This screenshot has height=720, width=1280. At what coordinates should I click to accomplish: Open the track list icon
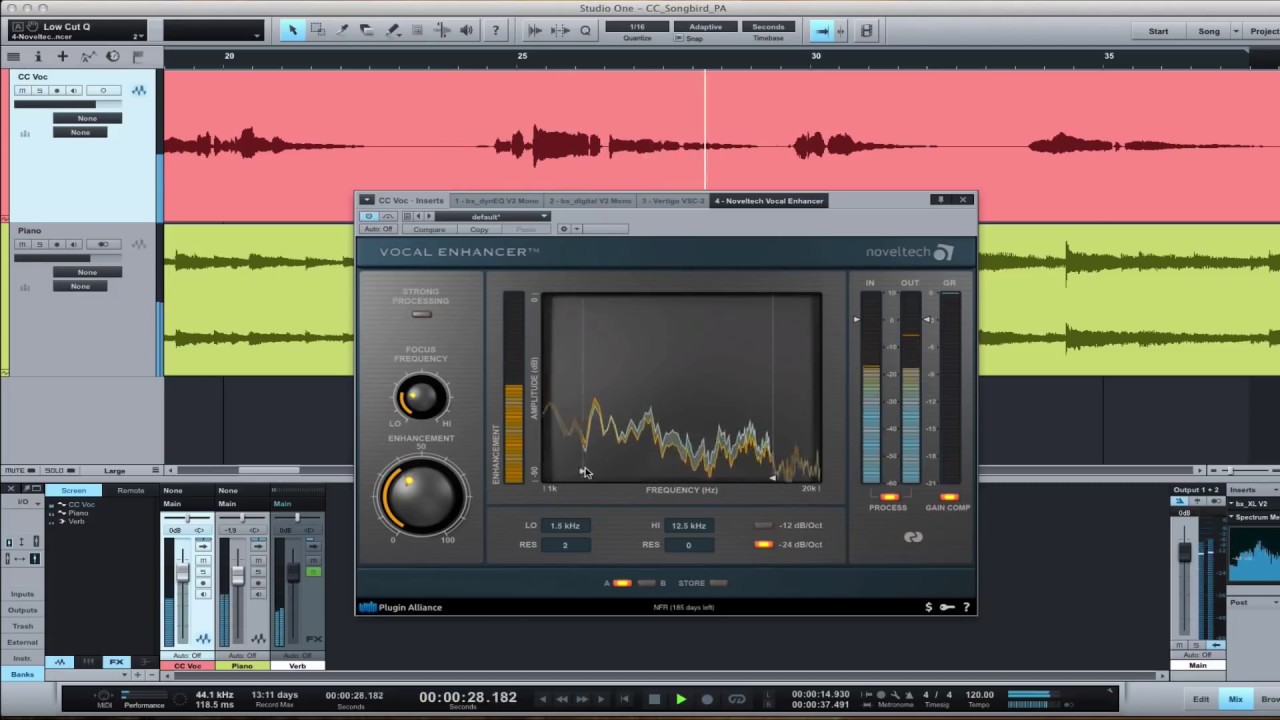click(14, 57)
